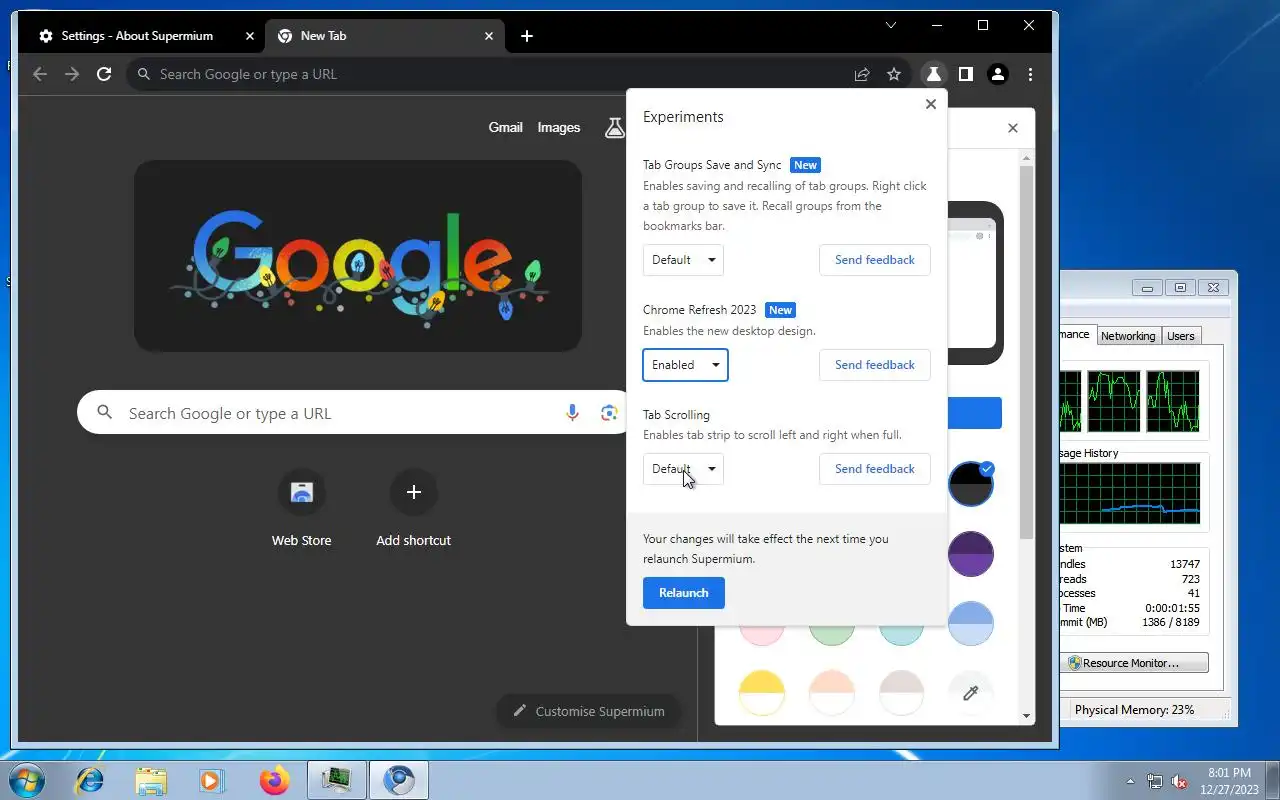The image size is (1280, 800).
Task: Open the Windows Start orb
Action: pyautogui.click(x=26, y=779)
